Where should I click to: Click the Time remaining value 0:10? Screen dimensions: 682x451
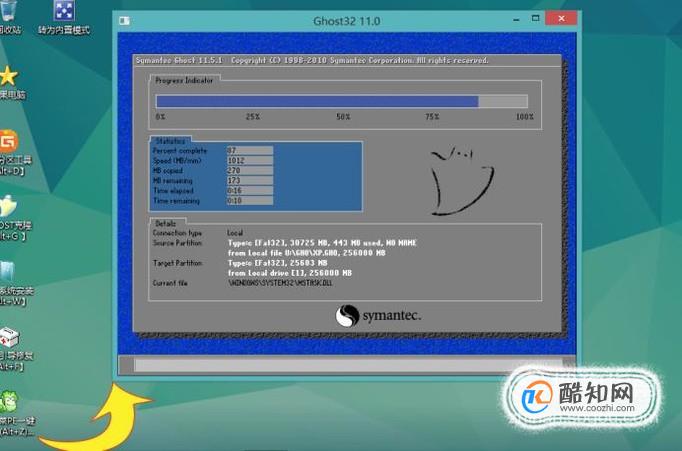click(x=250, y=200)
